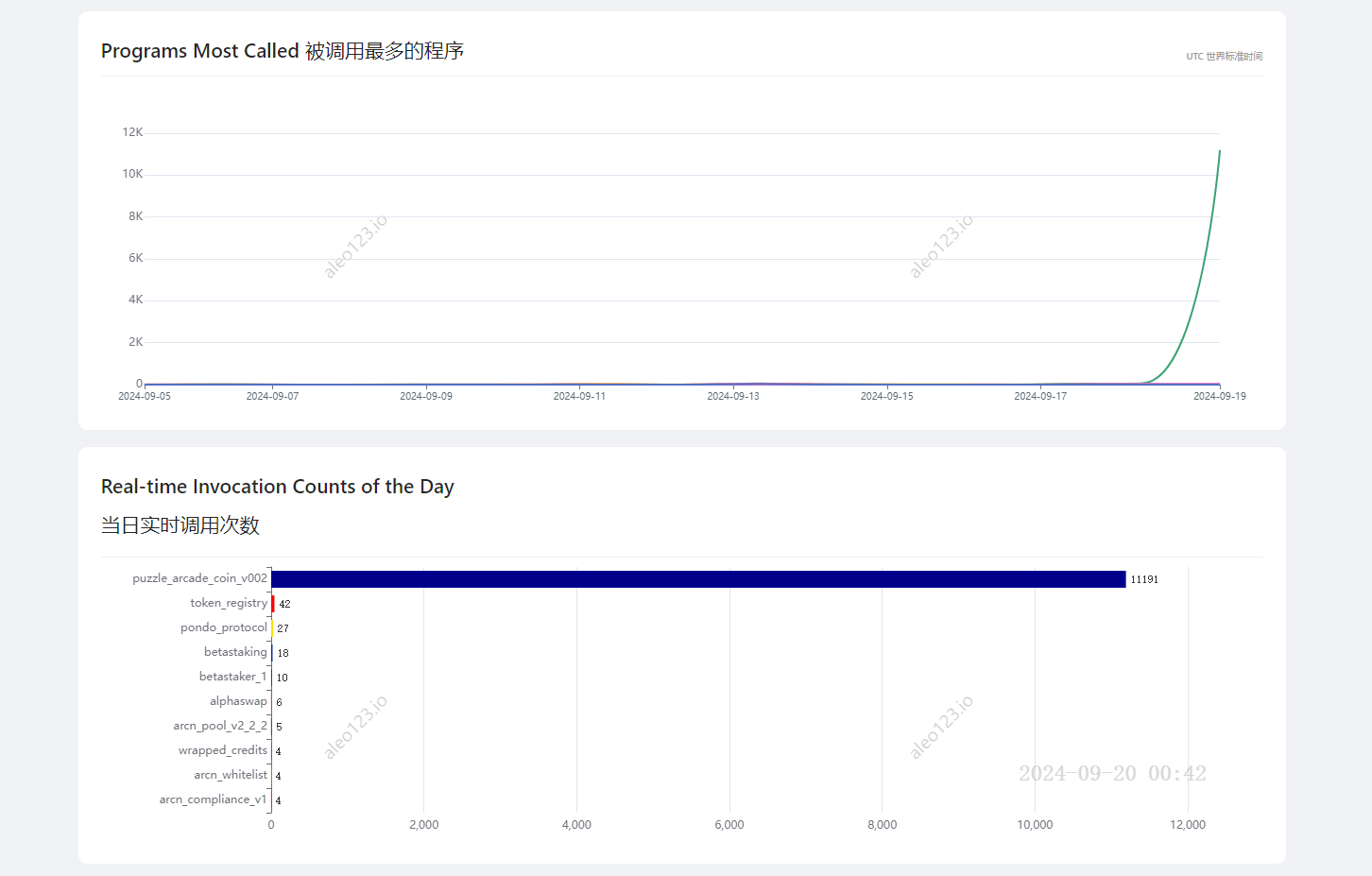The image size is (1372, 876).
Task: Click the 11191 value label
Action: (1144, 579)
